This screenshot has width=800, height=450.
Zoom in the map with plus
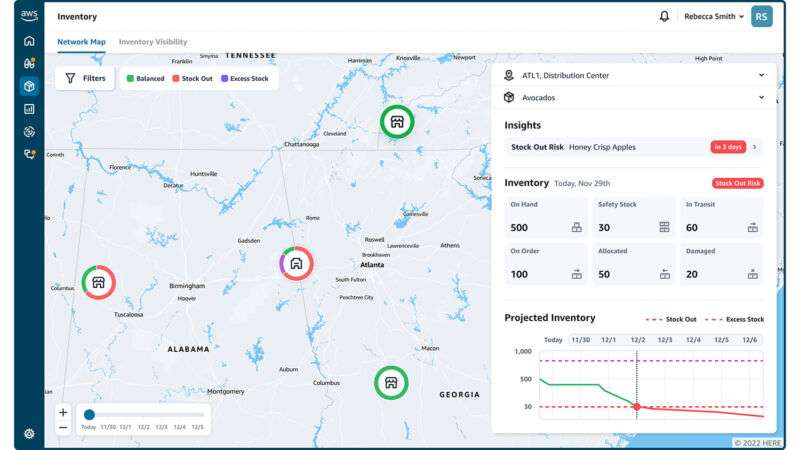point(63,412)
